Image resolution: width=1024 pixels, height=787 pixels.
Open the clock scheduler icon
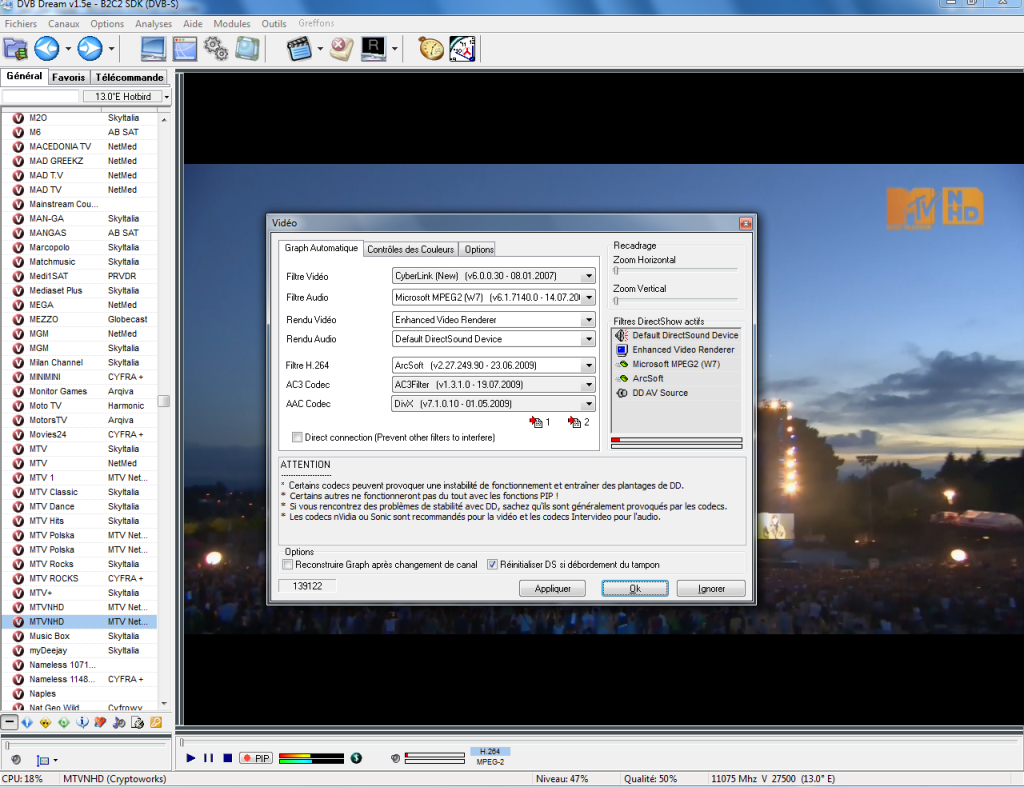point(462,49)
